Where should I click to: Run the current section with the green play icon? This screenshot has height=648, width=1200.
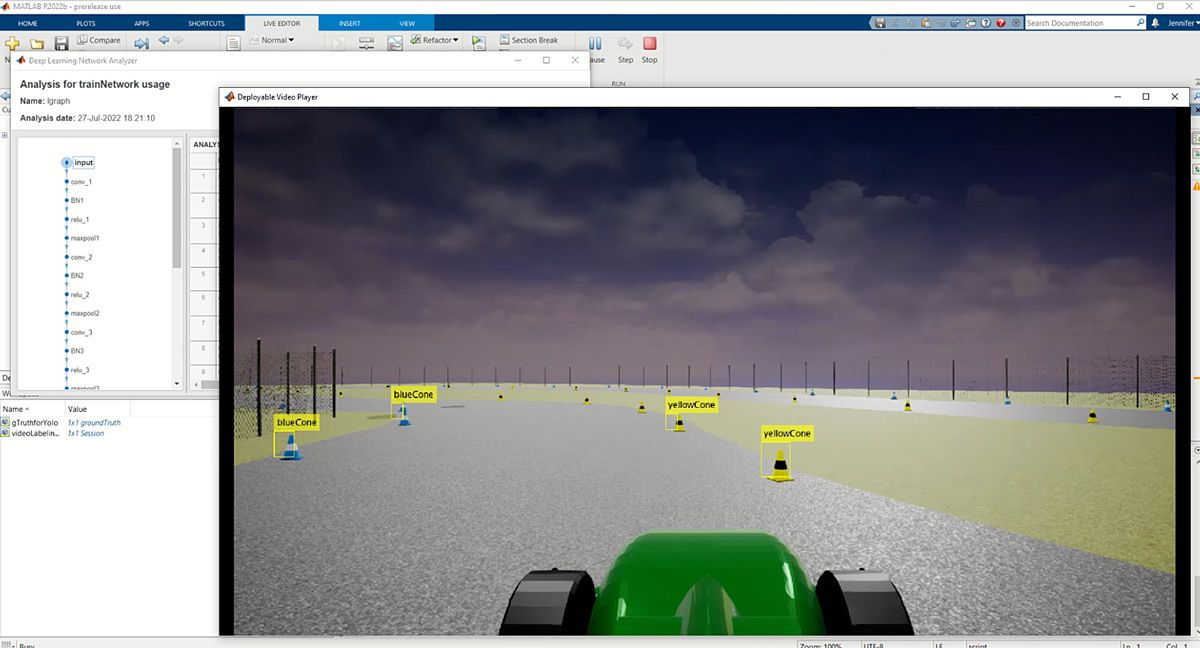[477, 41]
